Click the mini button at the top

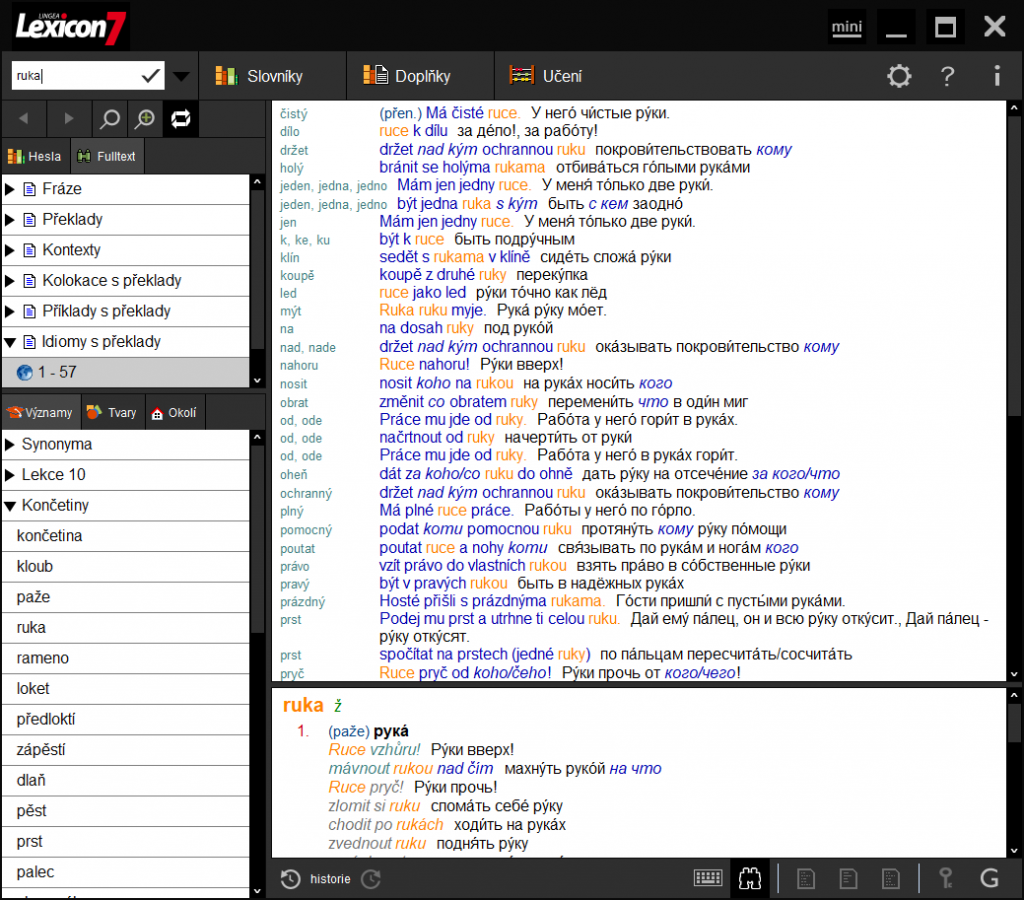(x=846, y=27)
